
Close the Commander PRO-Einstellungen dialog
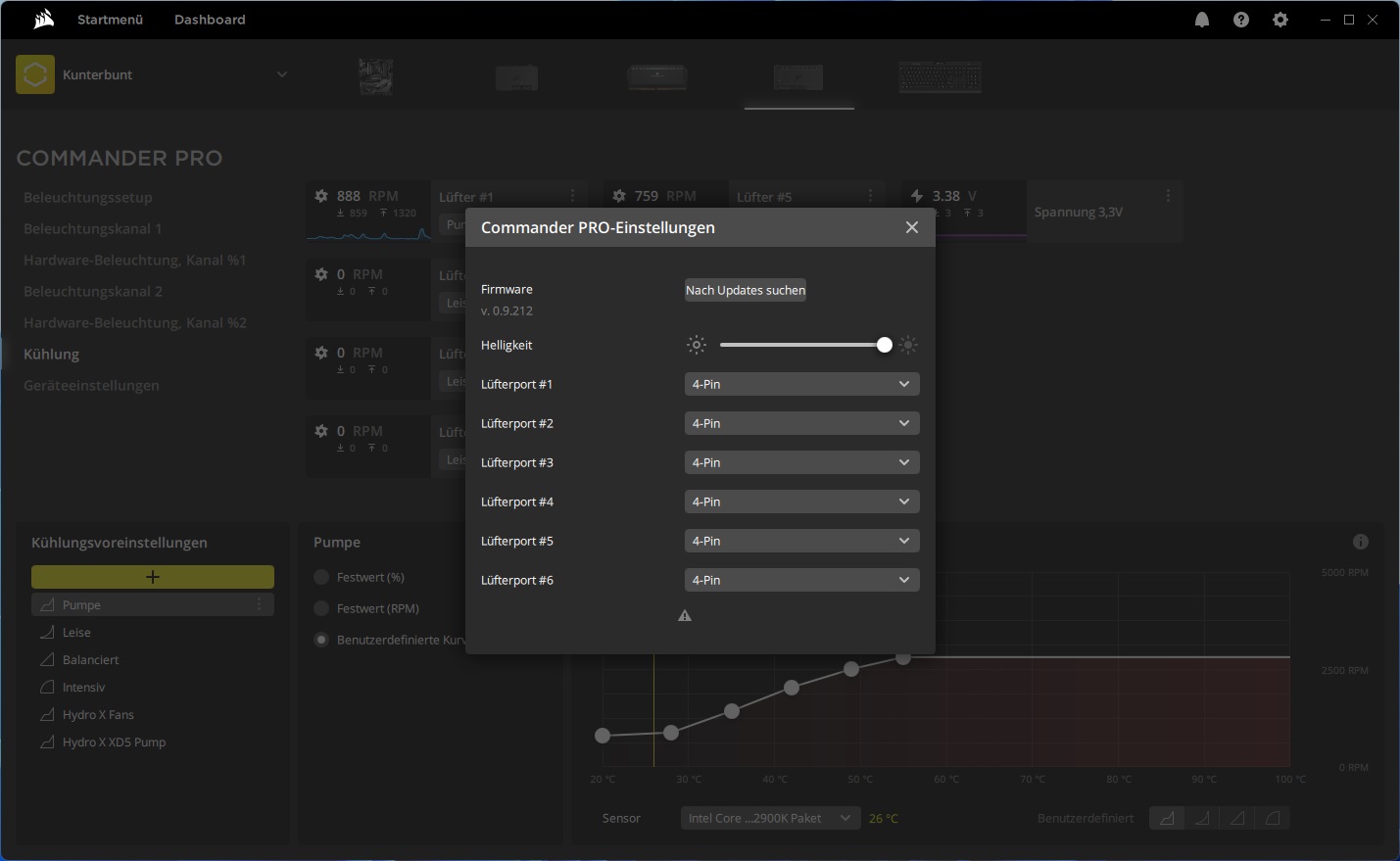[912, 227]
